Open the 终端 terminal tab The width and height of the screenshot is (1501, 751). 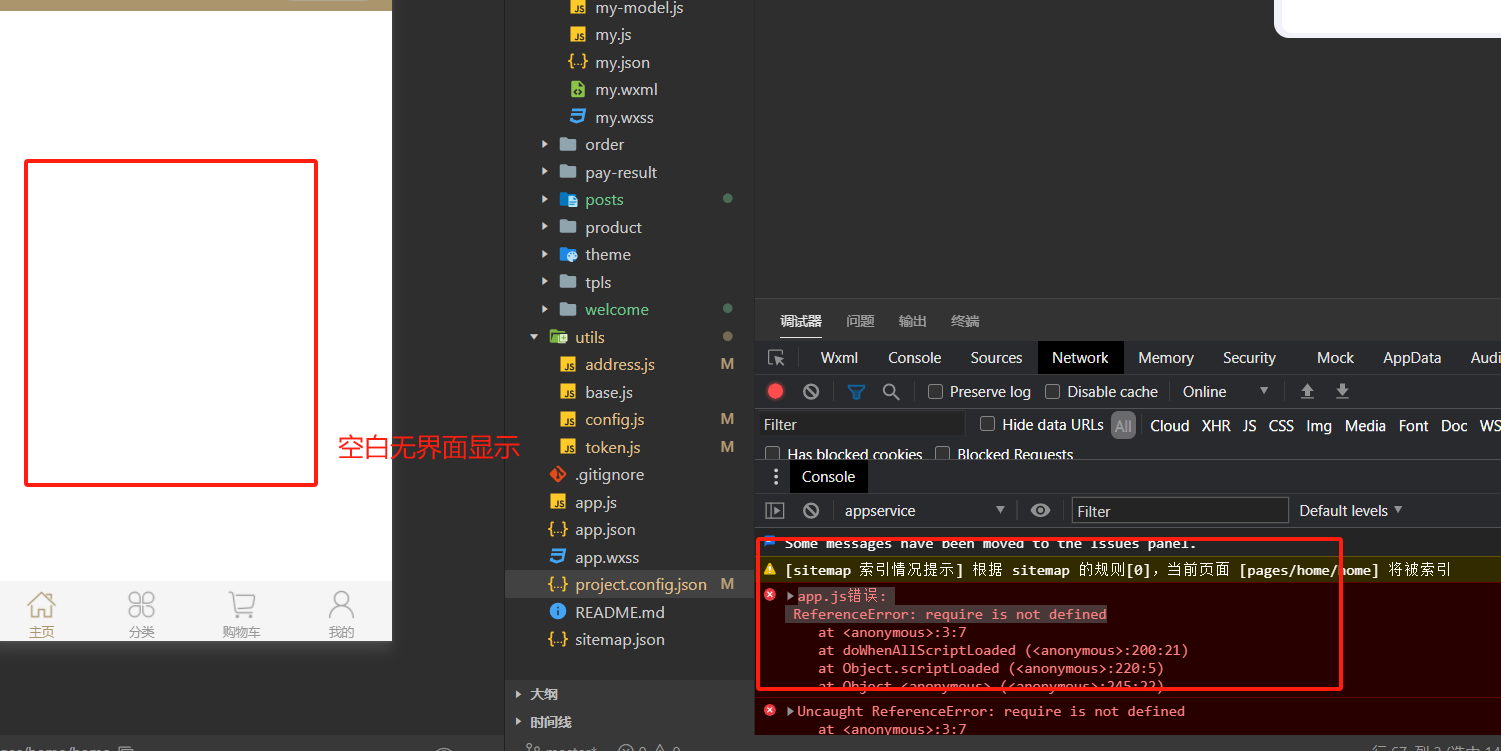click(963, 321)
